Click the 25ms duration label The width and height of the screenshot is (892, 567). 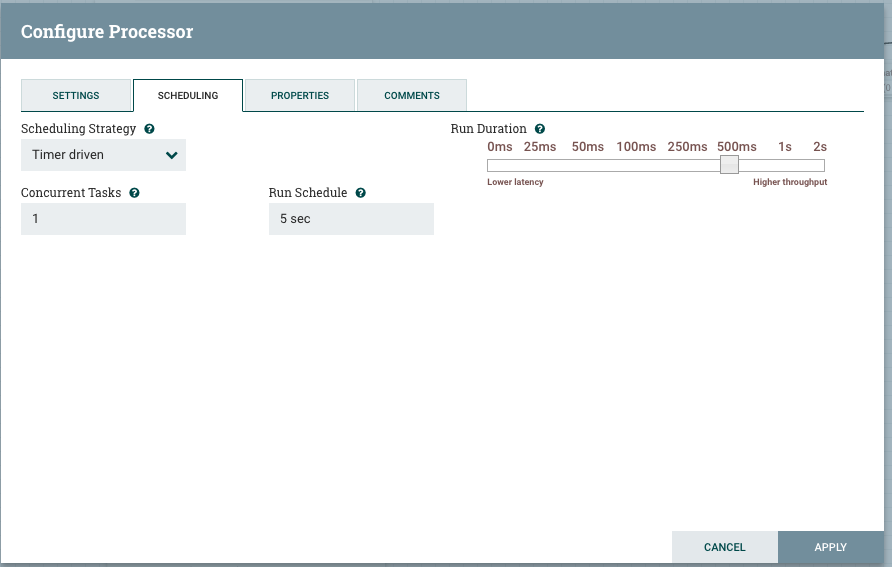pyautogui.click(x=540, y=147)
